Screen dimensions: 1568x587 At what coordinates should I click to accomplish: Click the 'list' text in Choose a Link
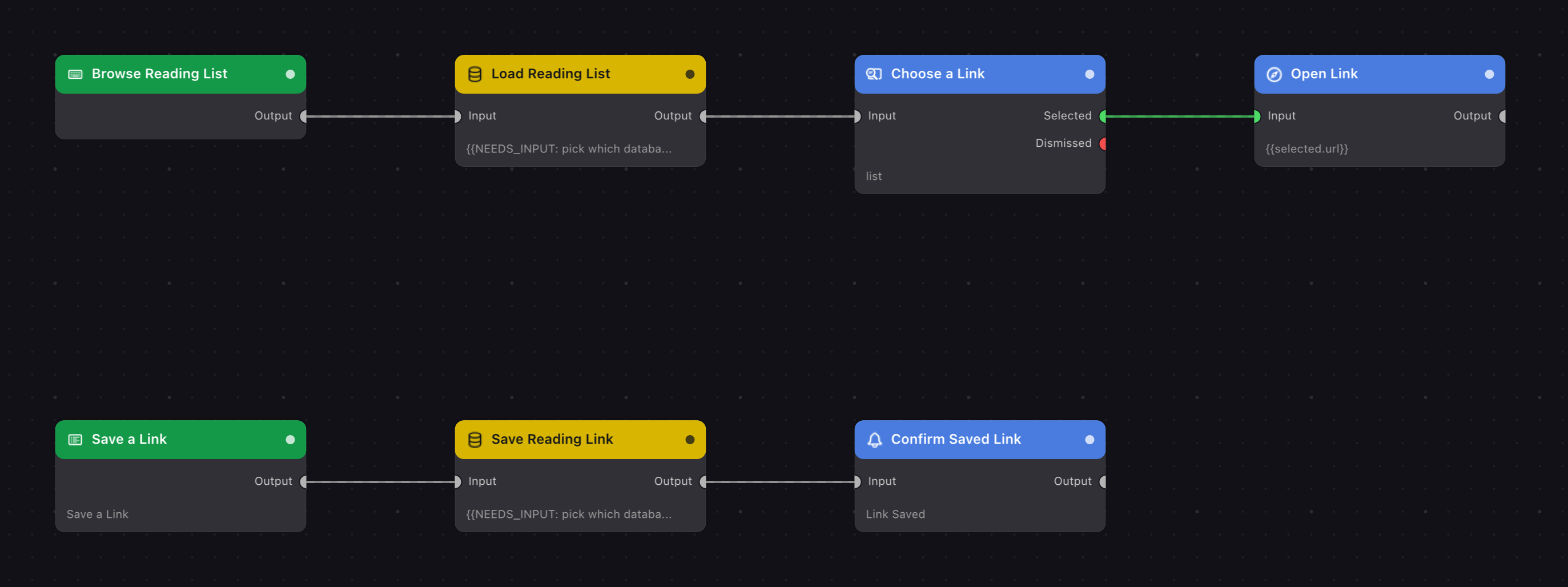pyautogui.click(x=874, y=176)
